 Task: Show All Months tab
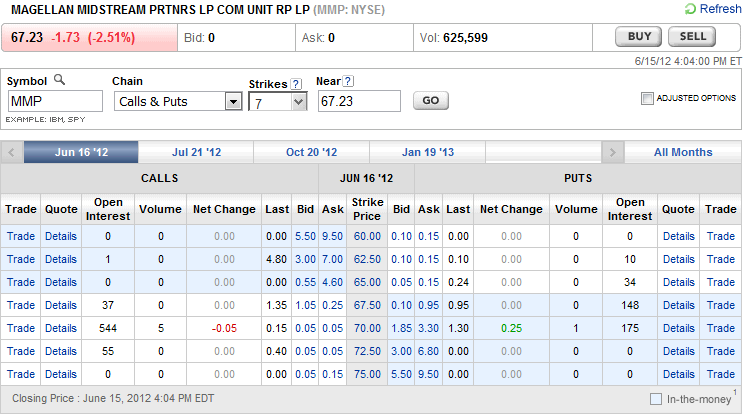(683, 152)
